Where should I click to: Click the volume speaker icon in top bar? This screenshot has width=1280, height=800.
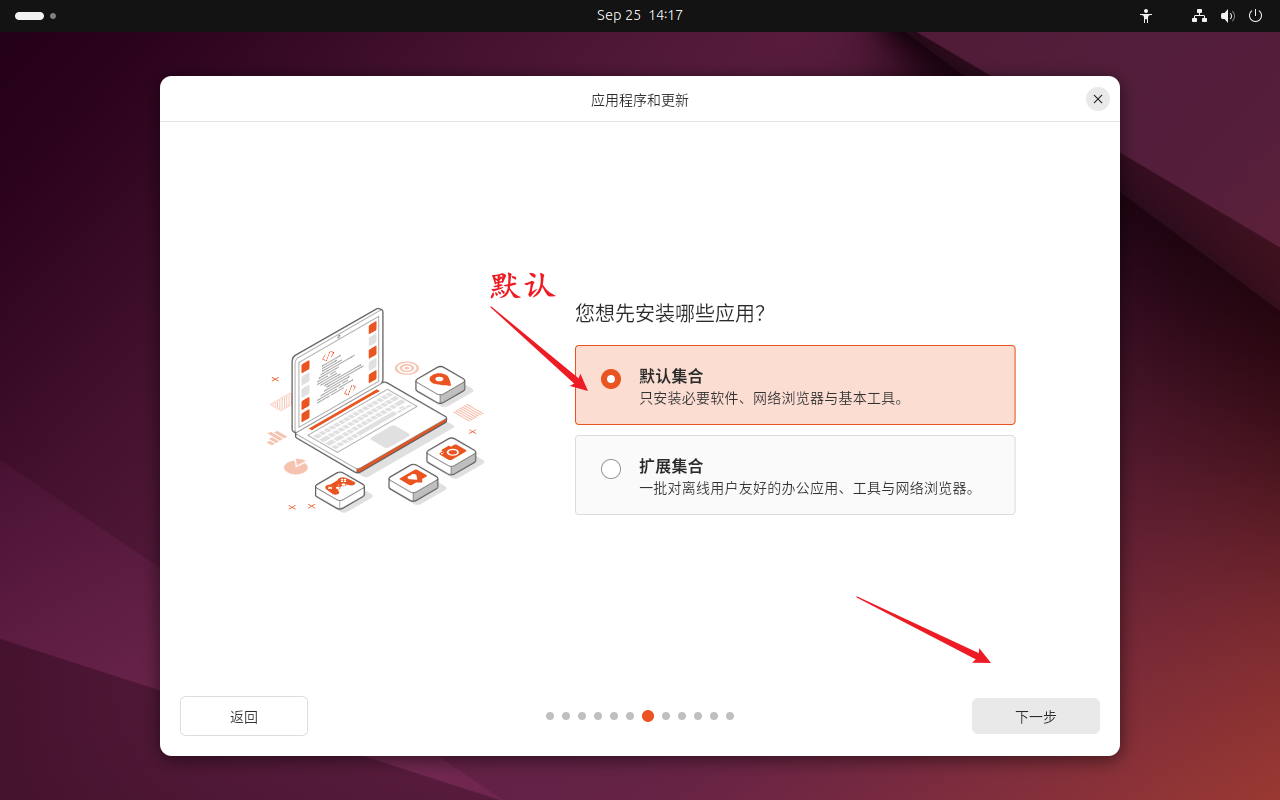pyautogui.click(x=1228, y=16)
